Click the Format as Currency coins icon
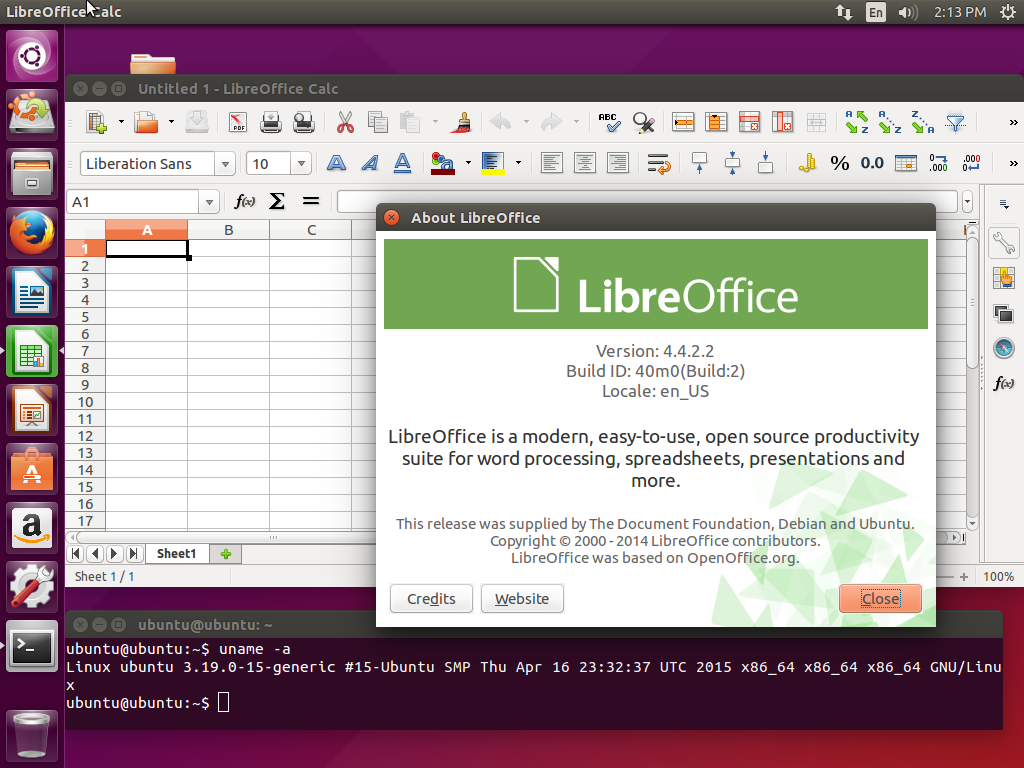 click(807, 163)
